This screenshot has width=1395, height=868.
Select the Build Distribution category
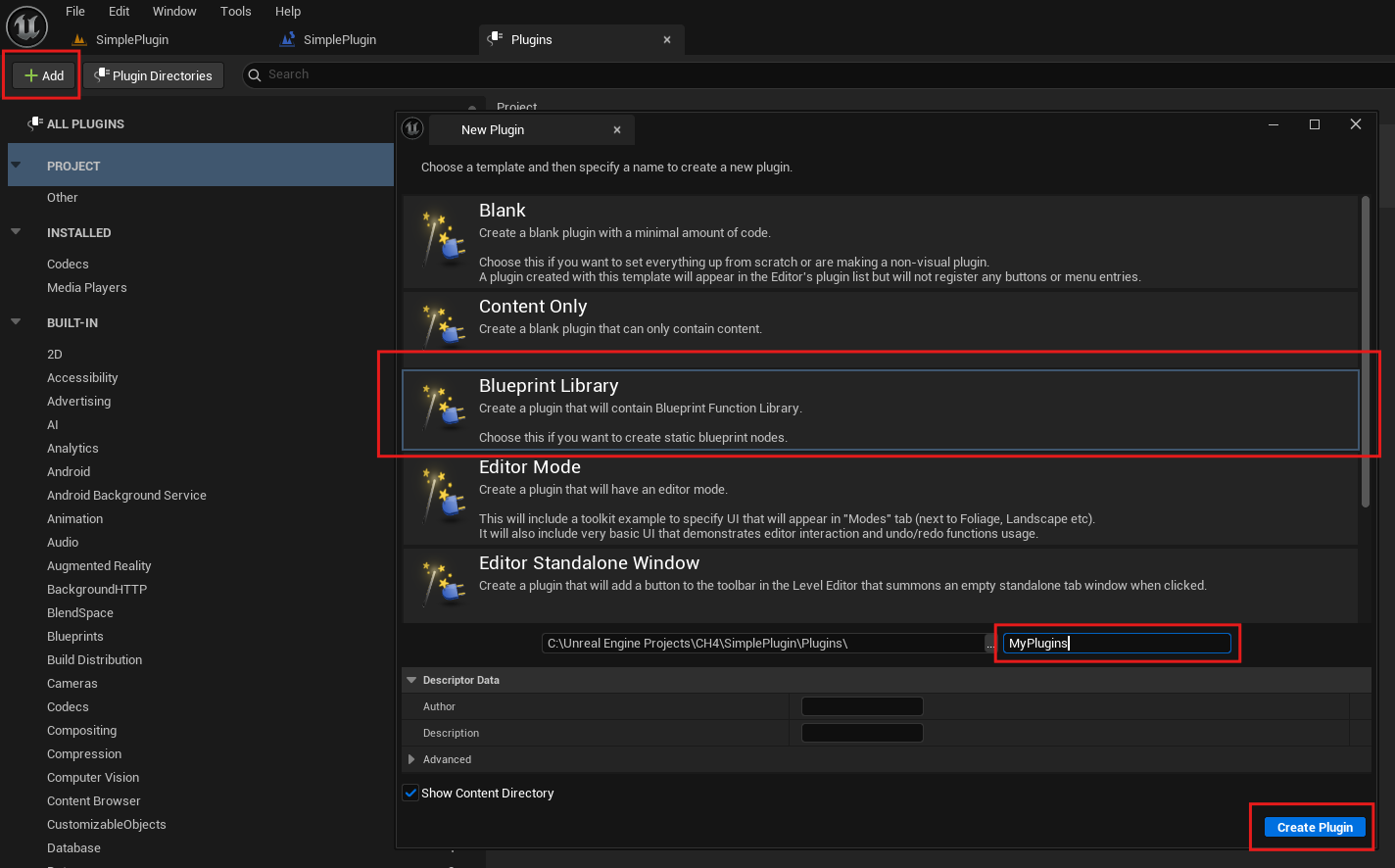(94, 659)
